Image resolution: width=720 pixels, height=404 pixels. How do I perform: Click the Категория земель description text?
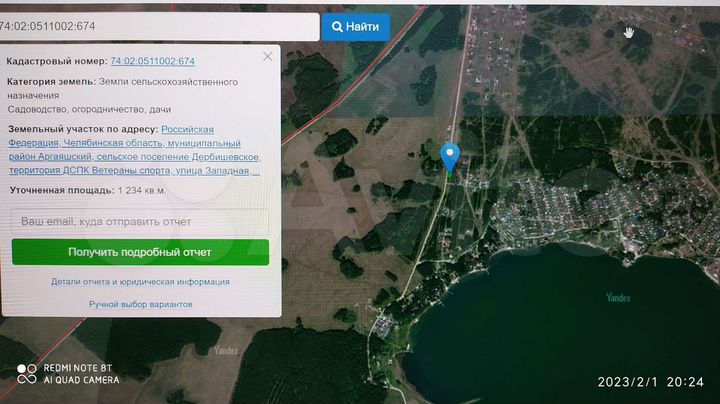123,89
